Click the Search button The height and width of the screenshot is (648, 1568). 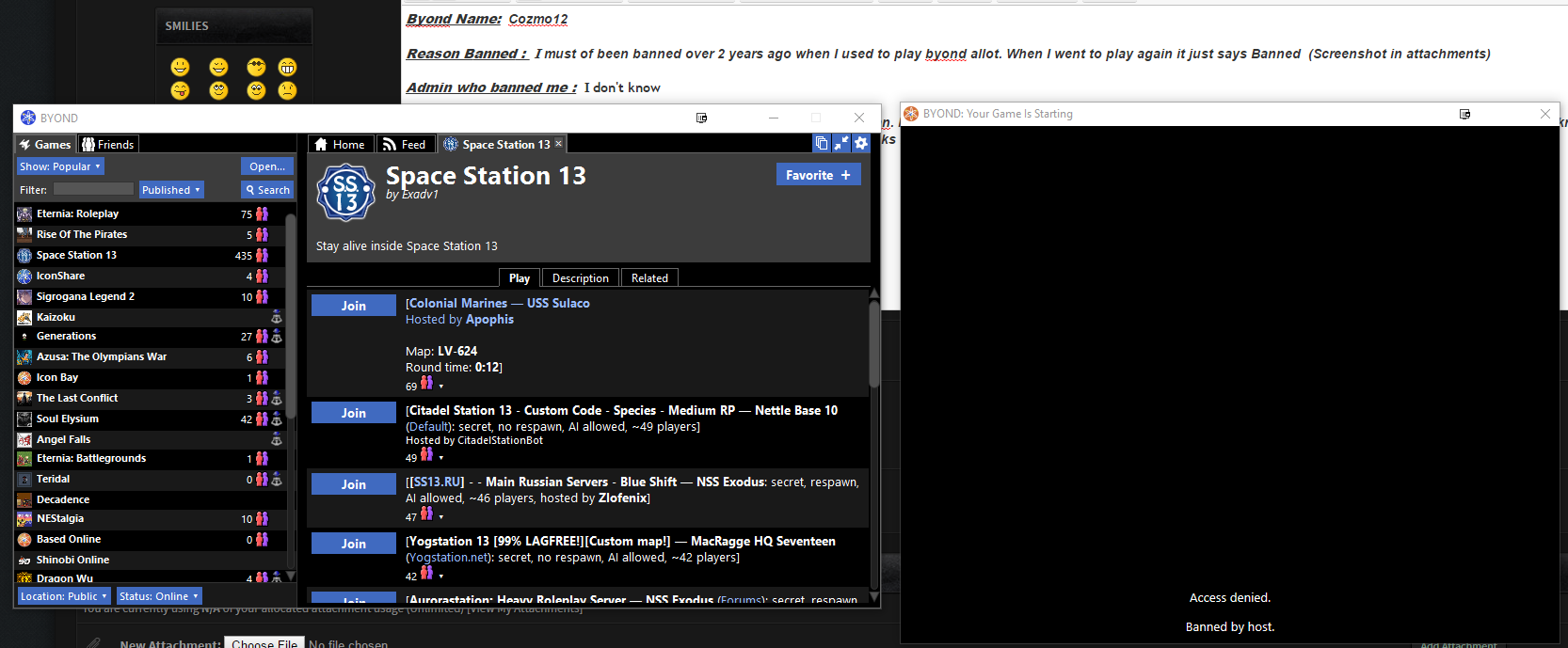(267, 190)
